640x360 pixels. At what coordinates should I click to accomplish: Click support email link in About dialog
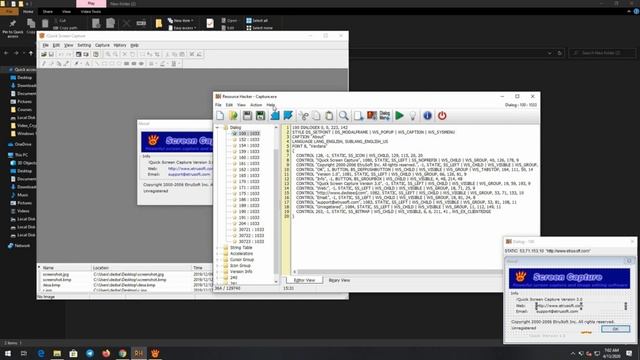point(189,174)
